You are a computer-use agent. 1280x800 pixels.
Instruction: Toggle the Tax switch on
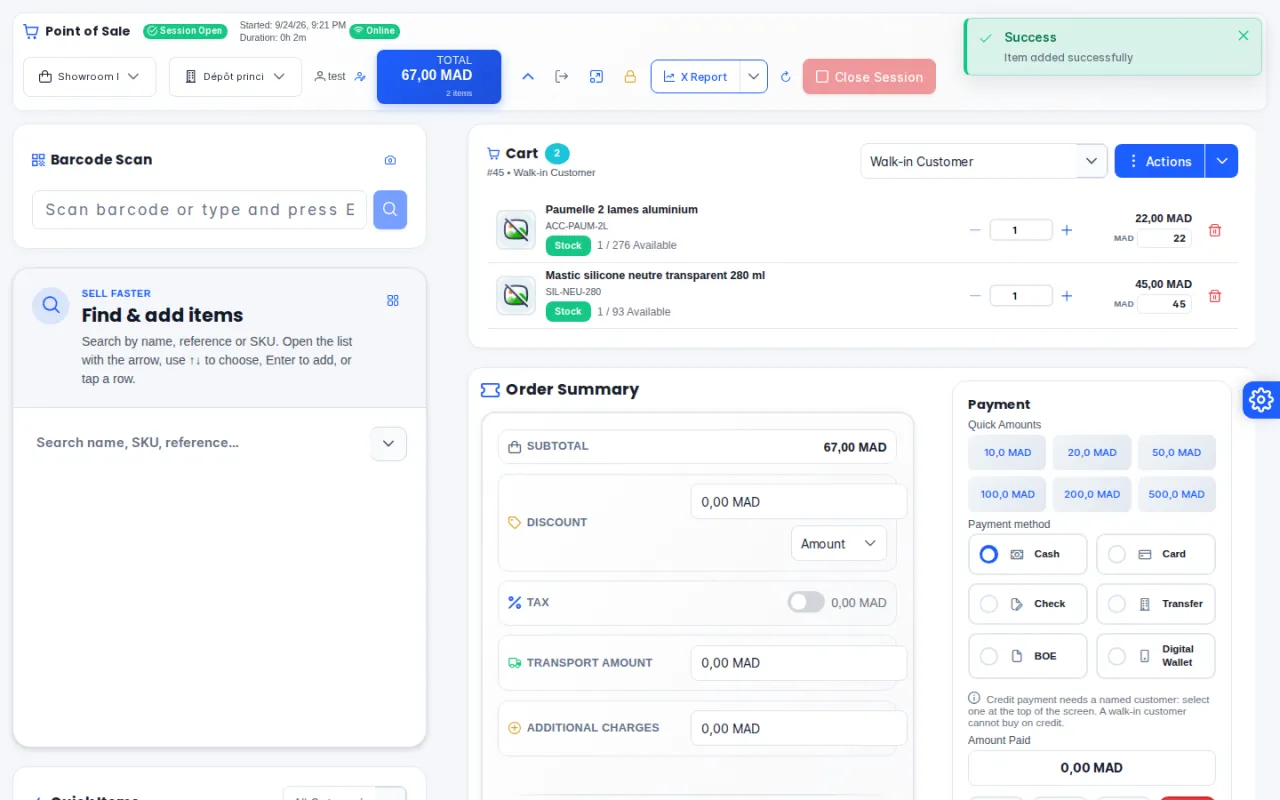click(x=806, y=602)
